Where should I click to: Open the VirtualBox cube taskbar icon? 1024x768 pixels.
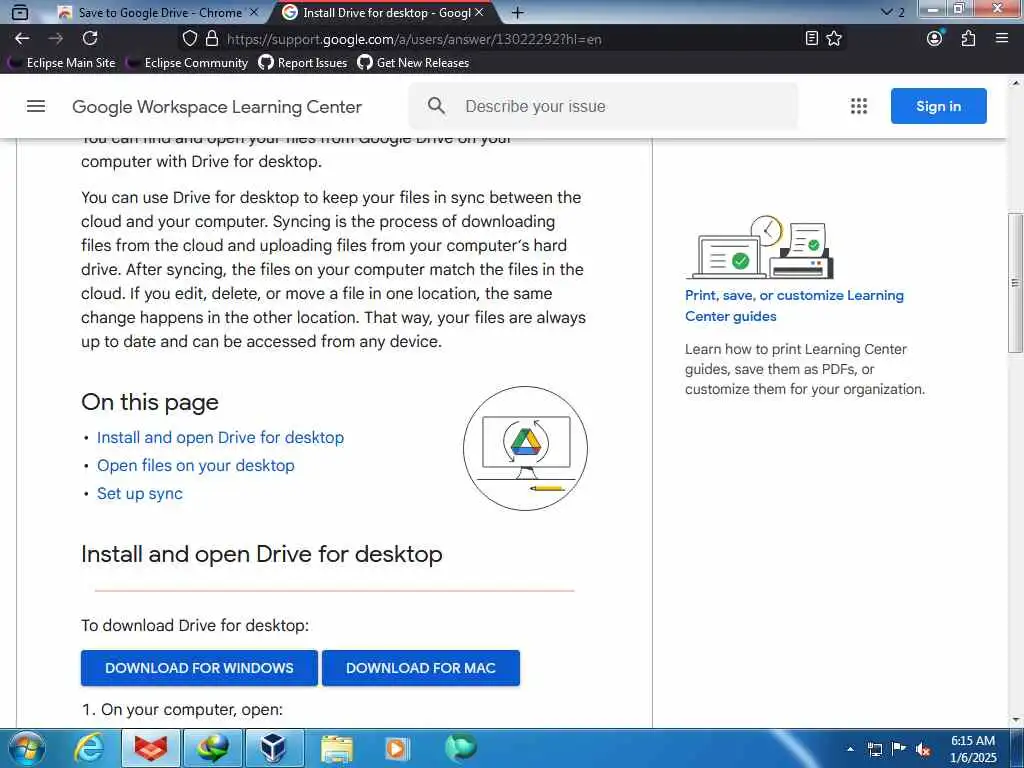click(x=274, y=748)
